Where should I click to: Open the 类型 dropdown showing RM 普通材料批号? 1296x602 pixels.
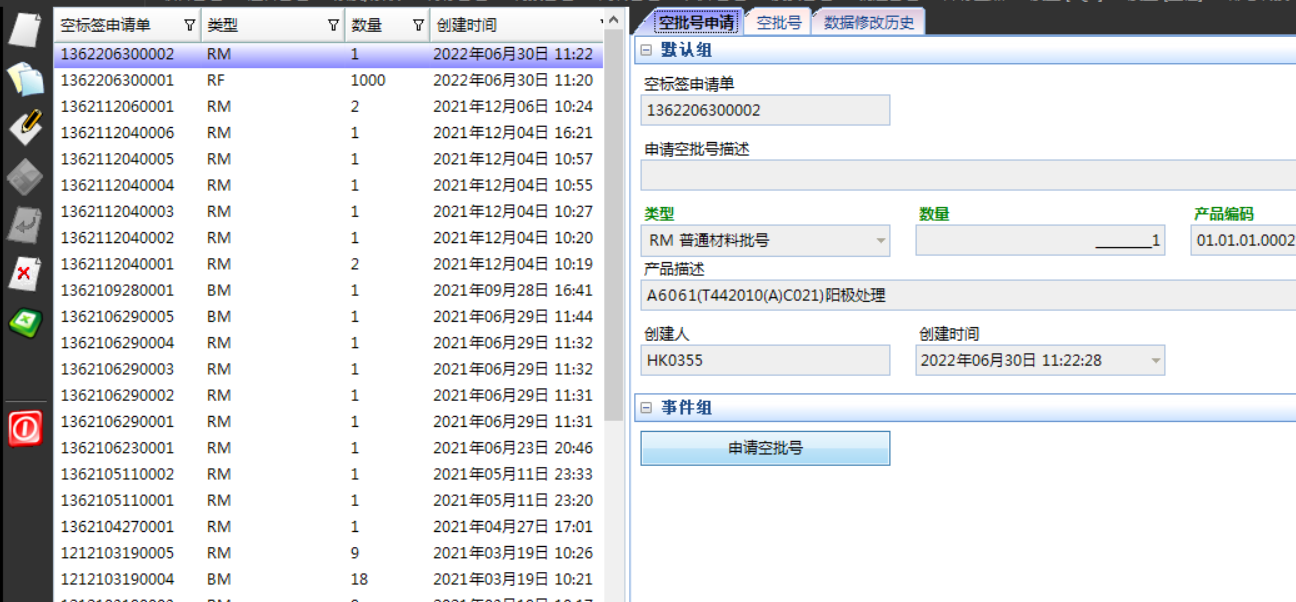click(880, 240)
